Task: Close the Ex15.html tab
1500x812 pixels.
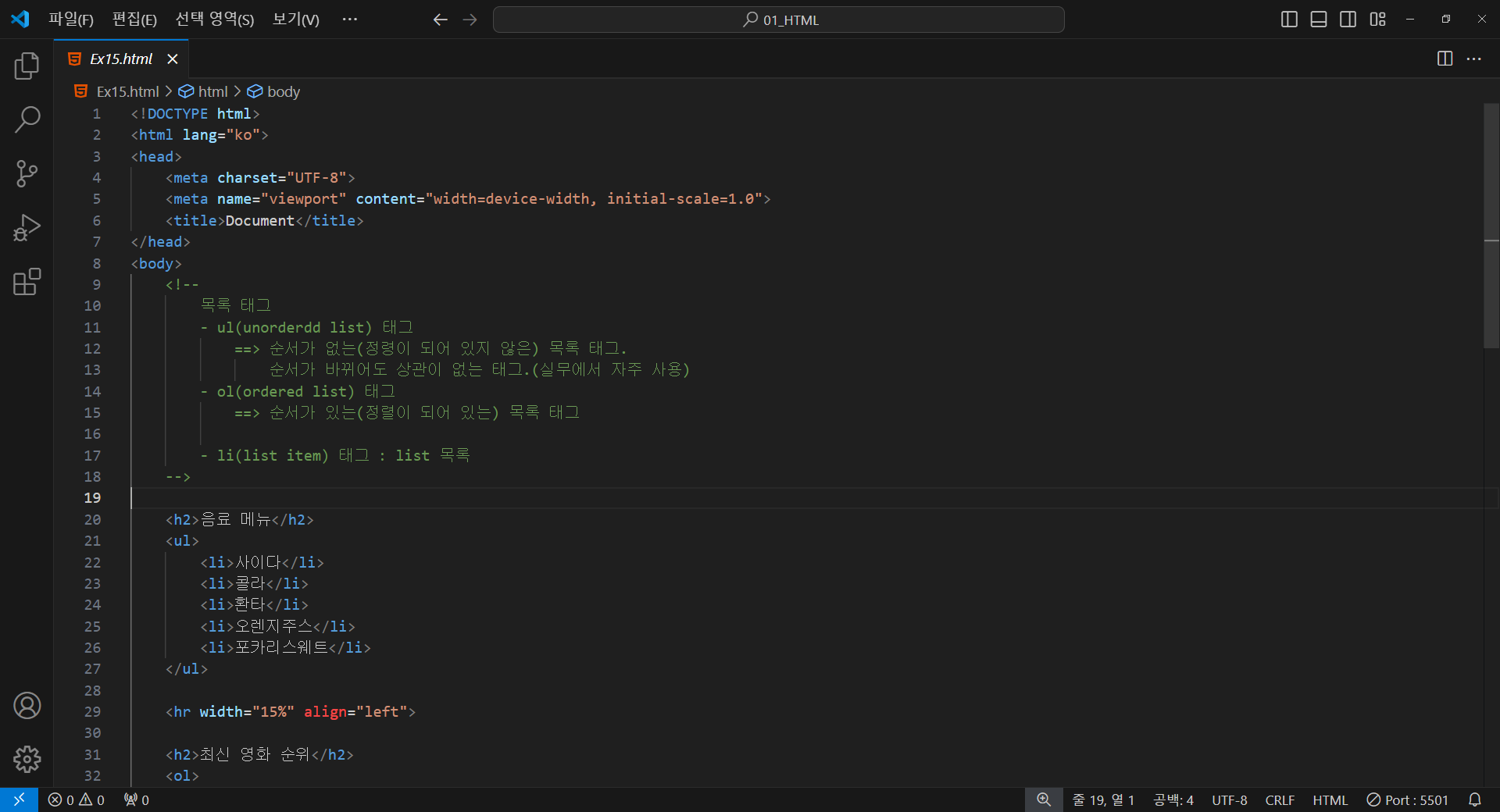Action: [x=173, y=59]
